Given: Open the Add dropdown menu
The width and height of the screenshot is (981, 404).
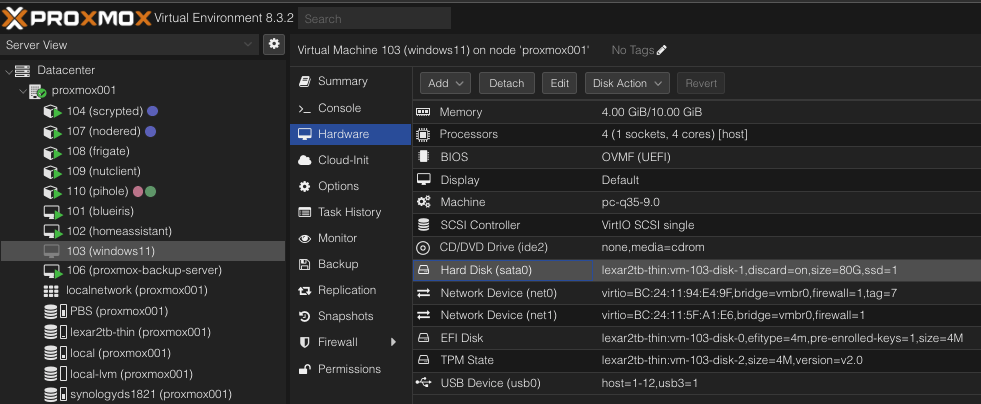Looking at the screenshot, I should pyautogui.click(x=445, y=83).
